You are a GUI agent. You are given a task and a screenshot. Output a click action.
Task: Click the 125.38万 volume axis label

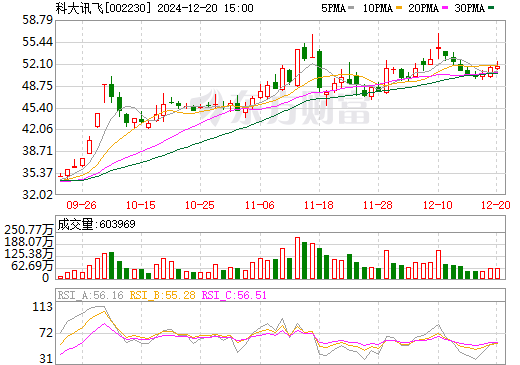pos(29,254)
